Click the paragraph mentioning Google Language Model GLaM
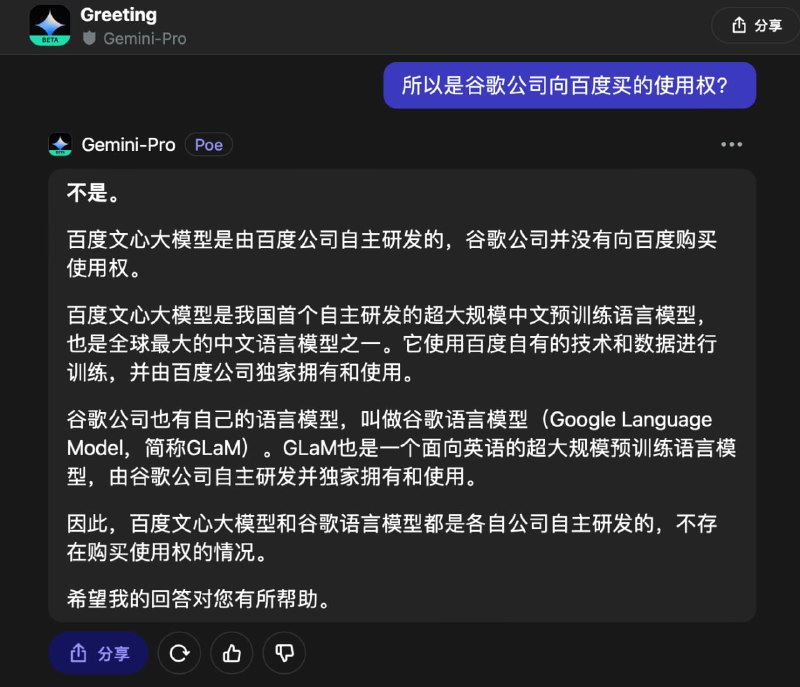The image size is (800, 687). click(x=402, y=448)
